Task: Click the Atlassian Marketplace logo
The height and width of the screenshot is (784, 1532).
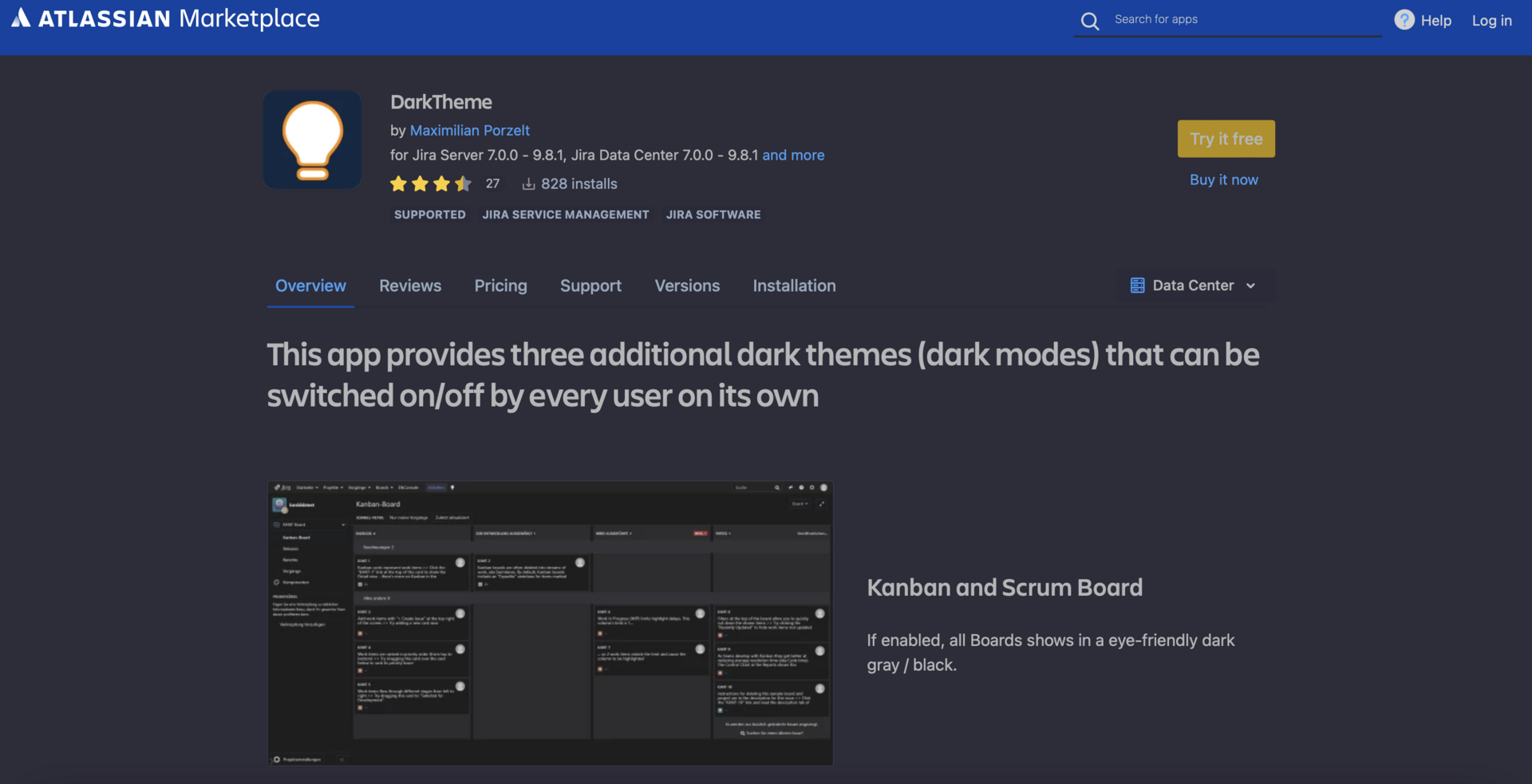Action: 166,18
